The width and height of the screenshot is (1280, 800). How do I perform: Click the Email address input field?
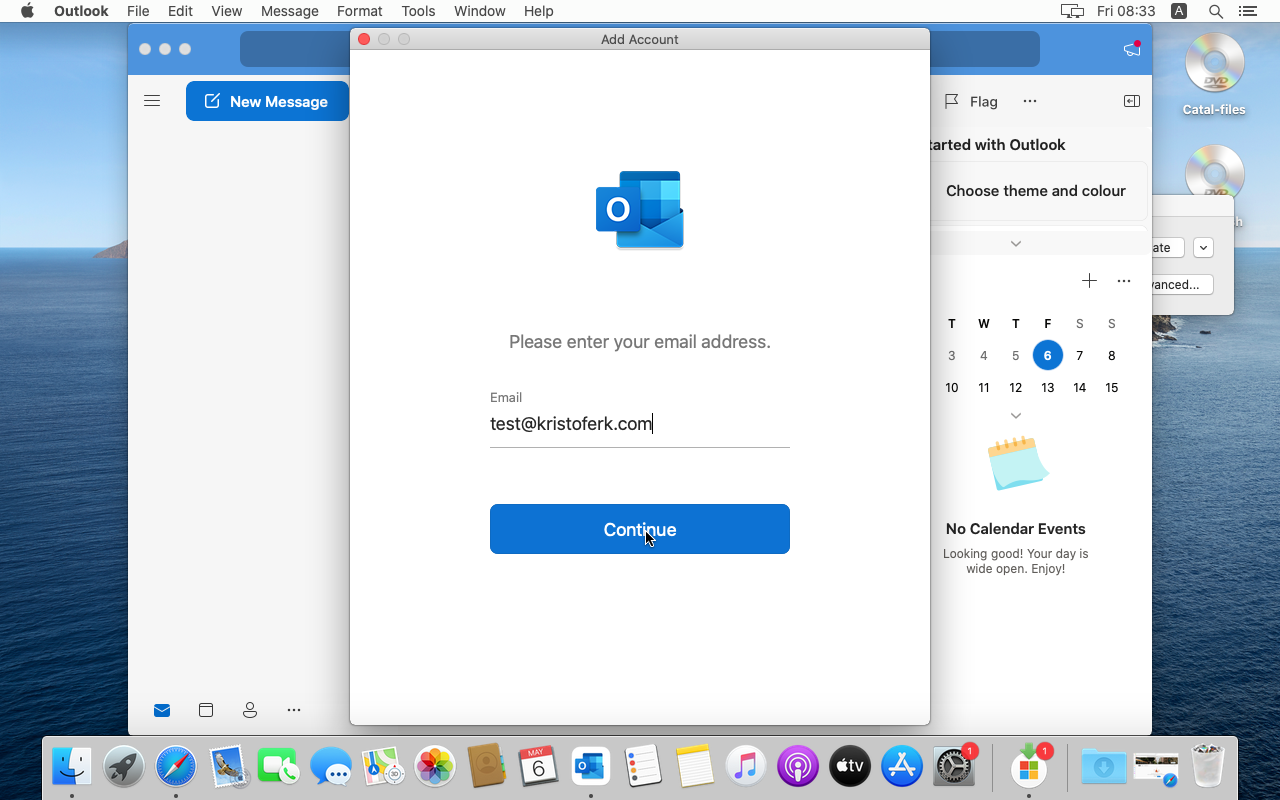coord(639,424)
